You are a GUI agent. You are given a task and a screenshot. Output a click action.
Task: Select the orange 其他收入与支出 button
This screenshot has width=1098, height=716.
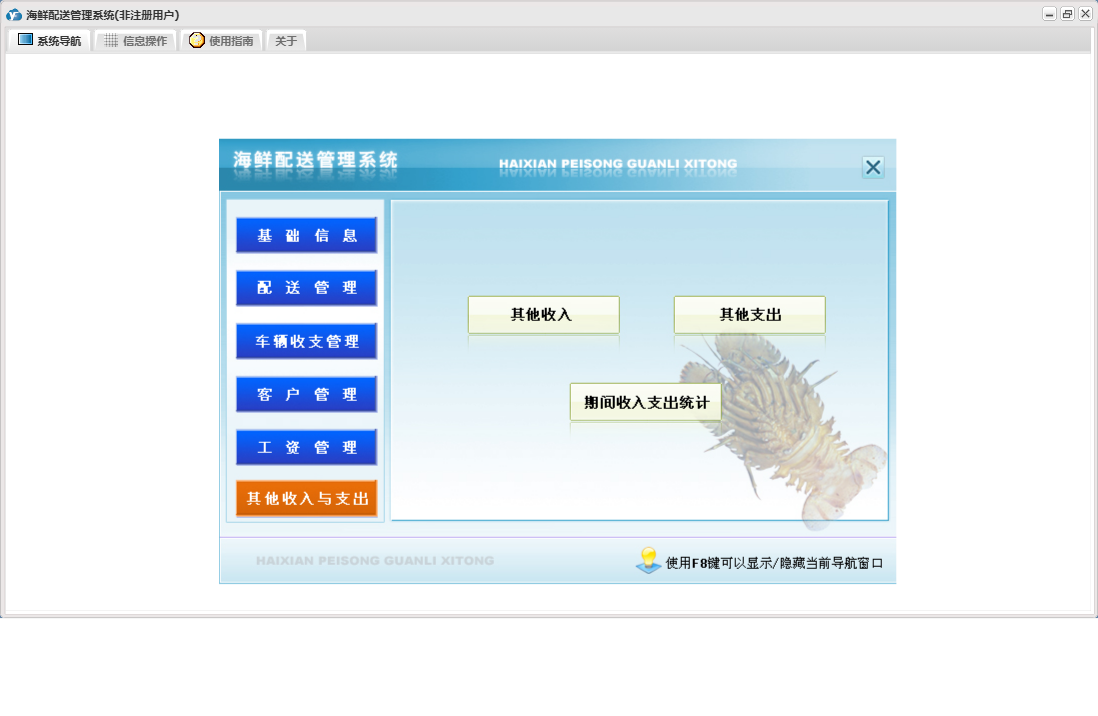[x=307, y=498]
